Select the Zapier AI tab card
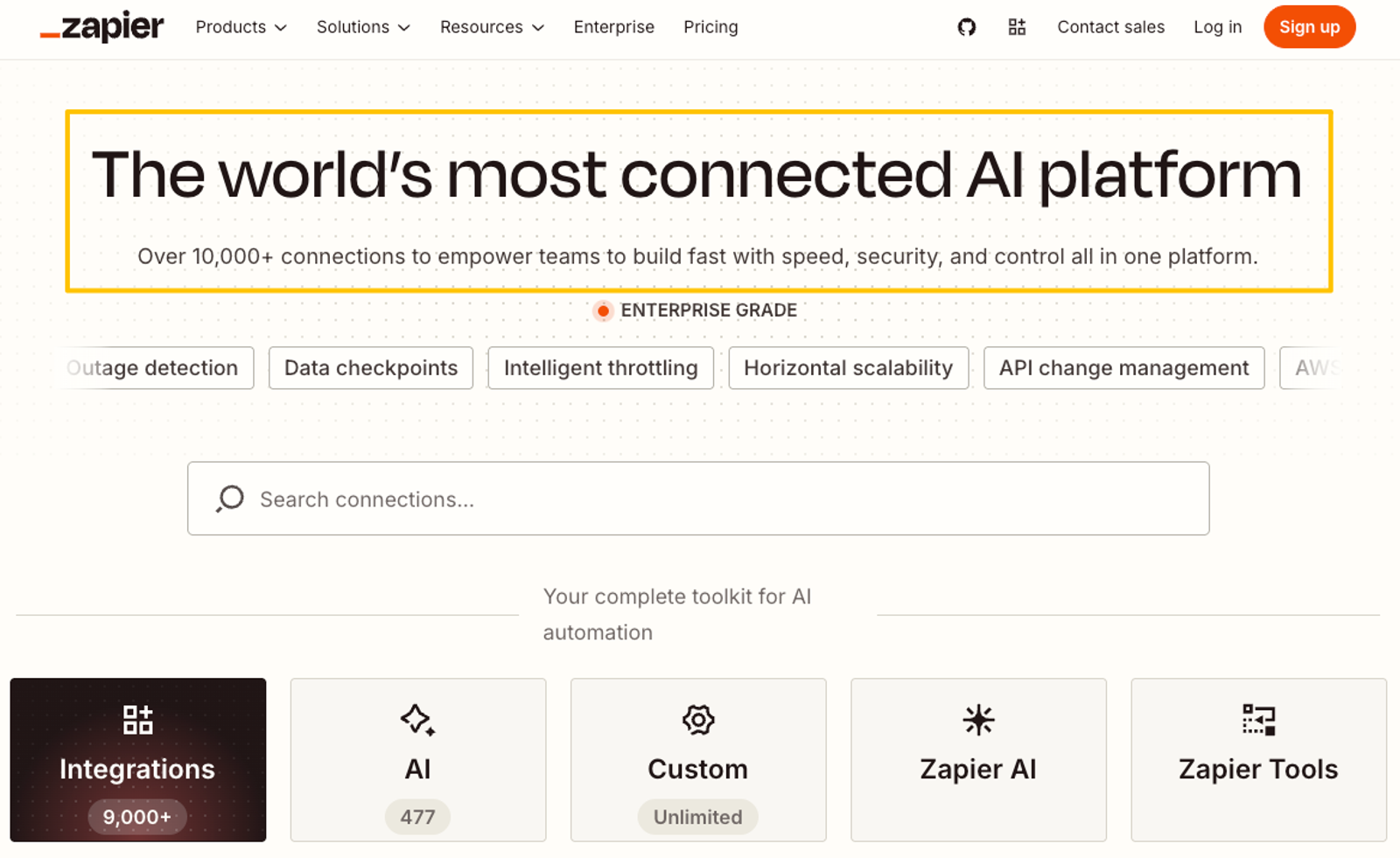 [978, 760]
